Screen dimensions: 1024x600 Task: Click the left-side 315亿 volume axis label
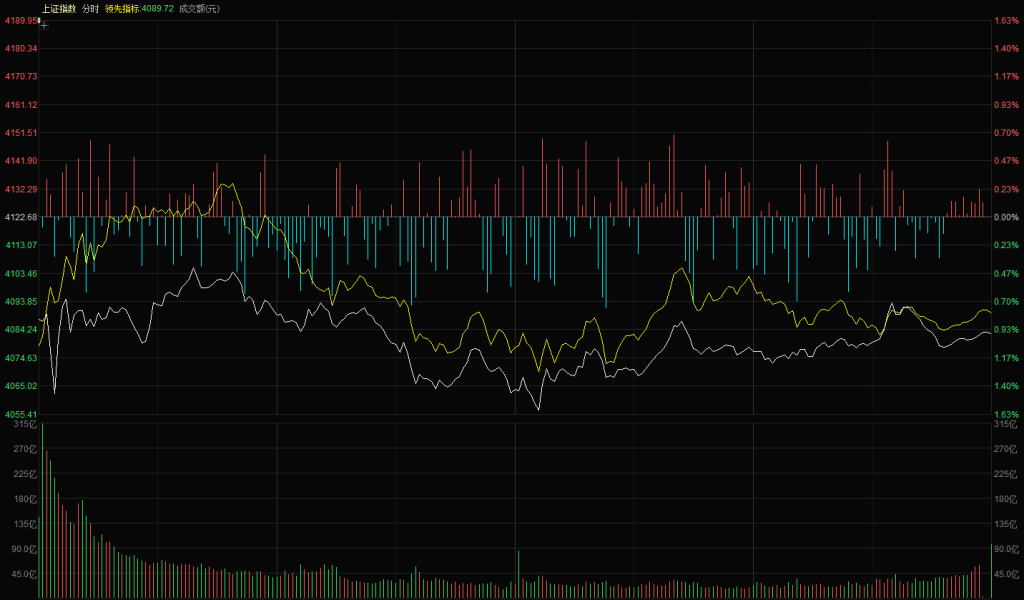(x=22, y=425)
